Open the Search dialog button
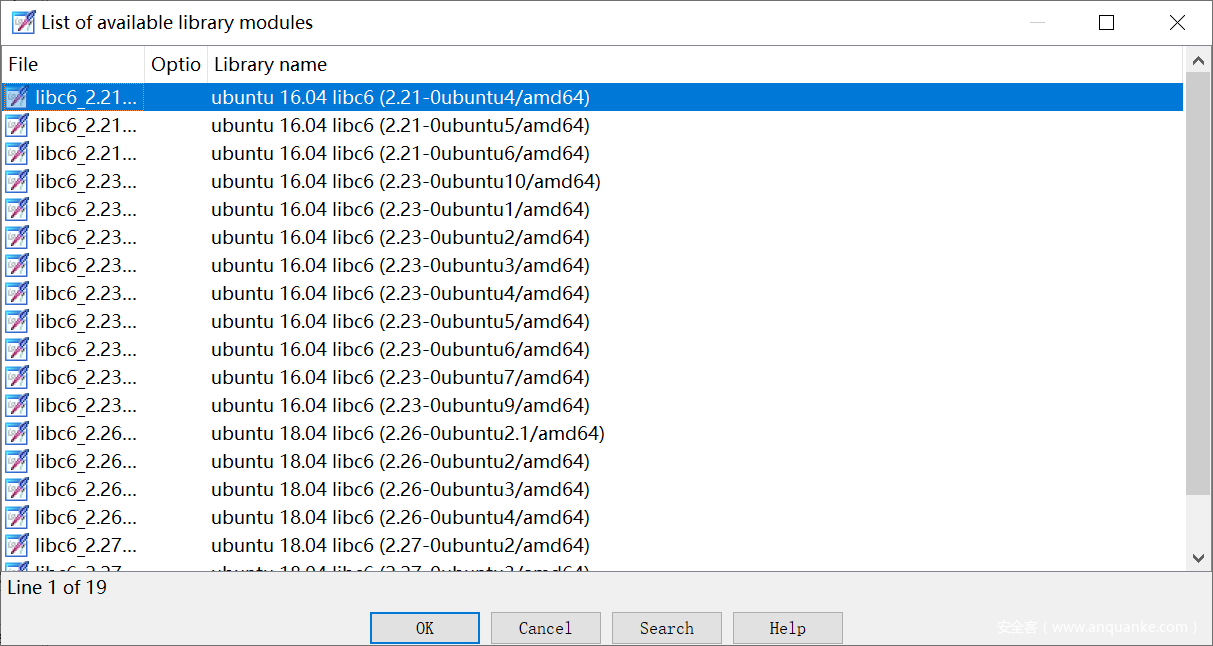 [x=666, y=628]
